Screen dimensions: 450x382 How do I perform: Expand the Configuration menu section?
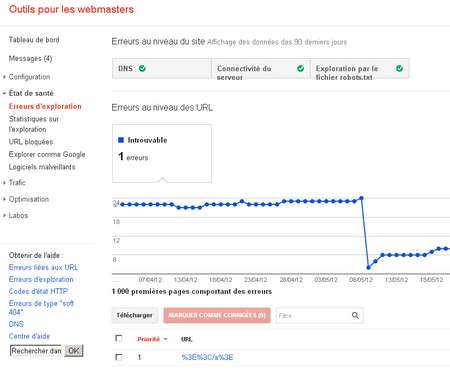click(x=4, y=77)
